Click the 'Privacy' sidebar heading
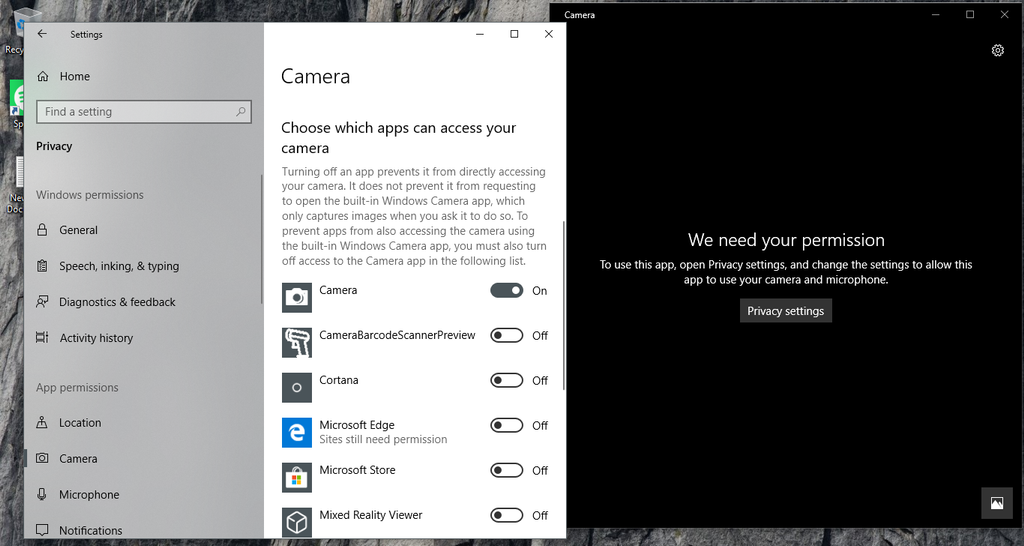The image size is (1024, 546). tap(54, 146)
